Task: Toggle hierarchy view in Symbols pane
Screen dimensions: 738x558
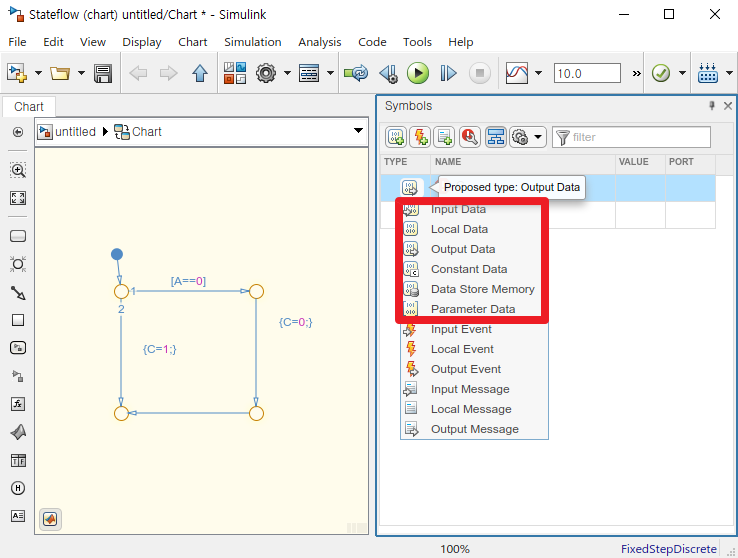Action: (496, 137)
